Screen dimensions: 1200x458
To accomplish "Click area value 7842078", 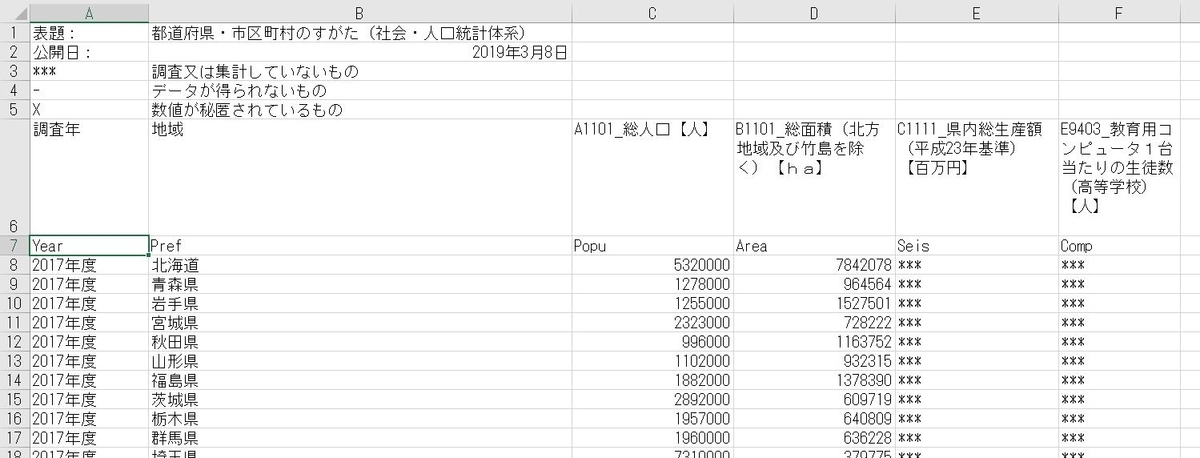I will (814, 266).
